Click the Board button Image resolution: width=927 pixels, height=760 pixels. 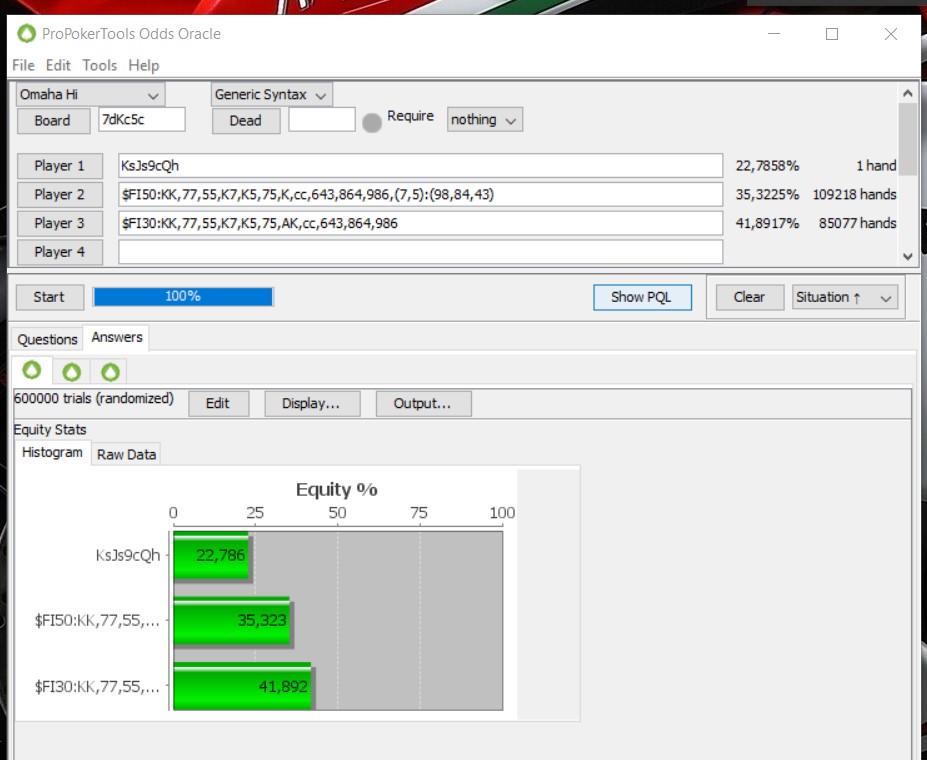pos(53,121)
